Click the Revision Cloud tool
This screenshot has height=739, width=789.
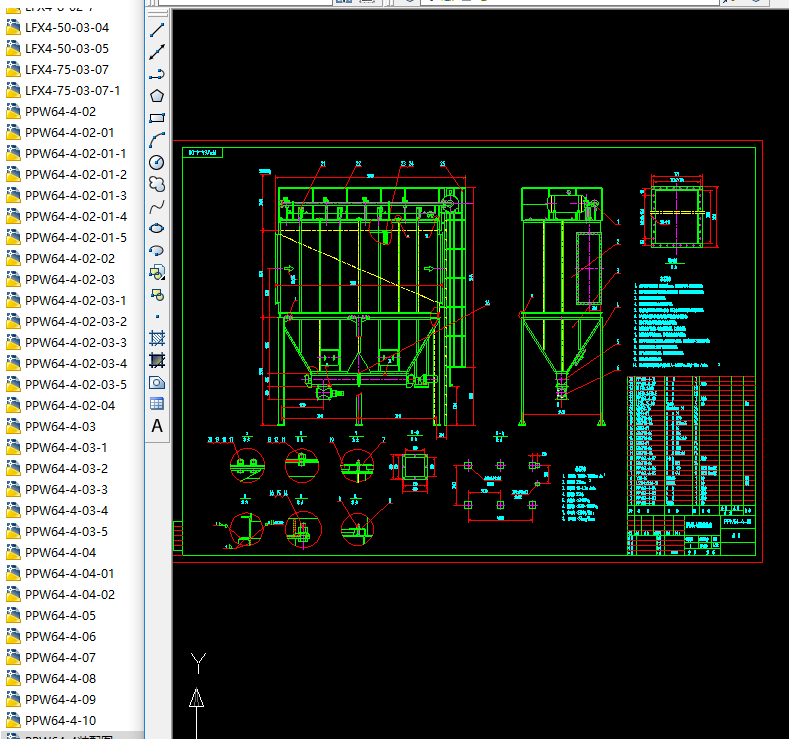coord(157,184)
